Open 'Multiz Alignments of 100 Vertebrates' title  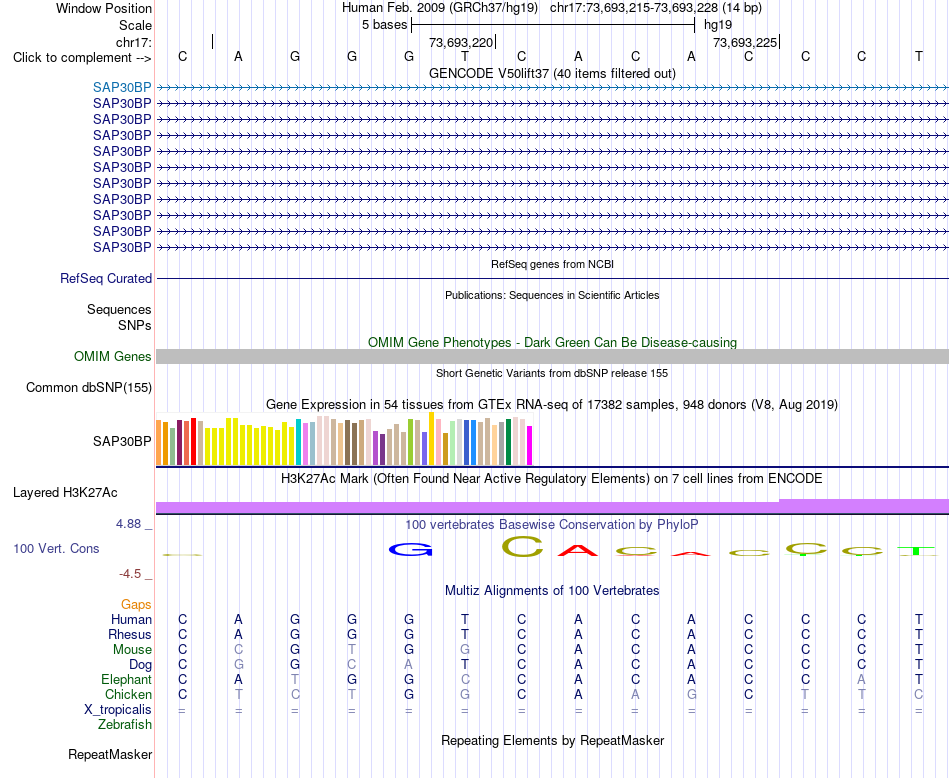pos(552,591)
